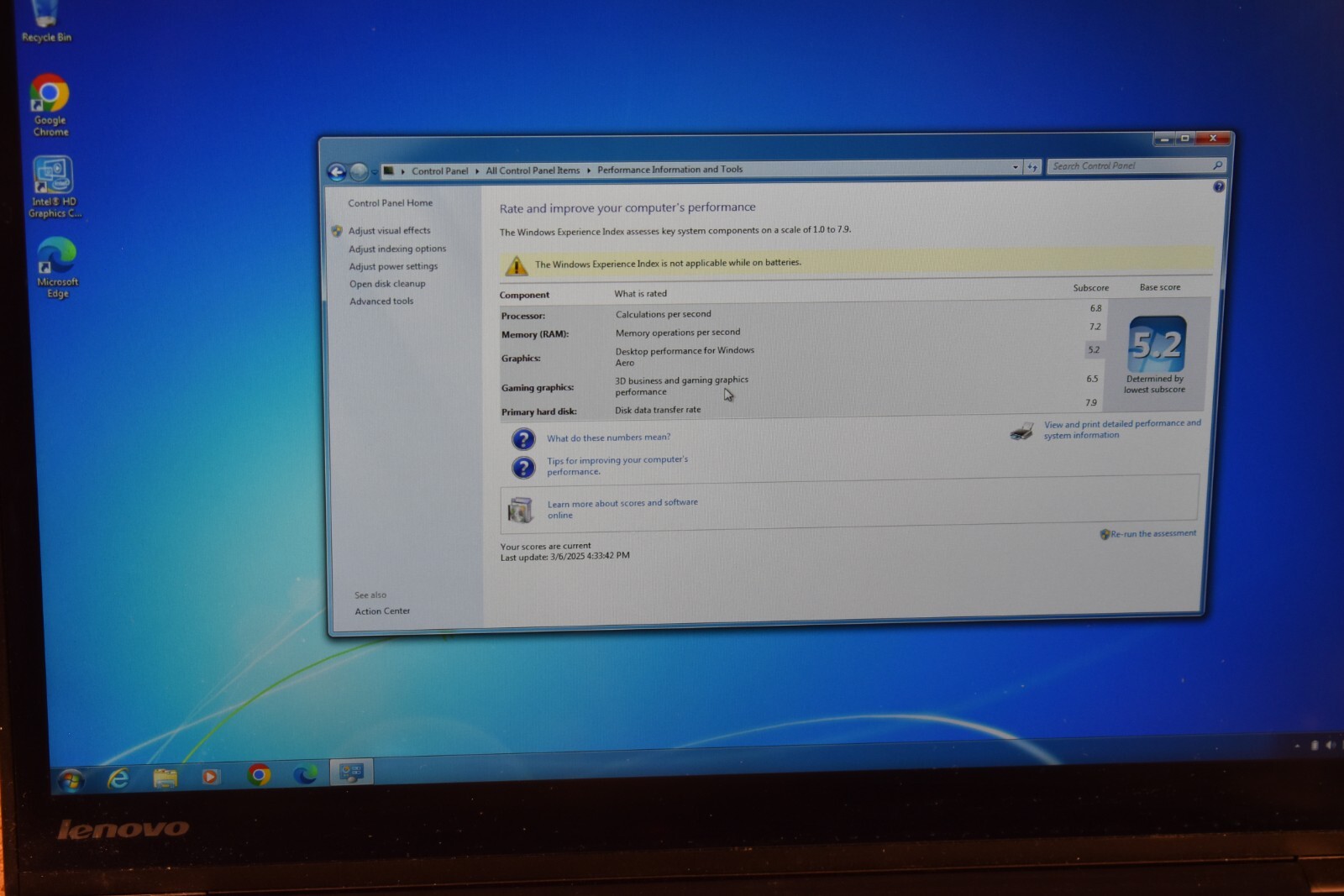
Task: Open View and print detailed performance information
Action: [x=1122, y=429]
